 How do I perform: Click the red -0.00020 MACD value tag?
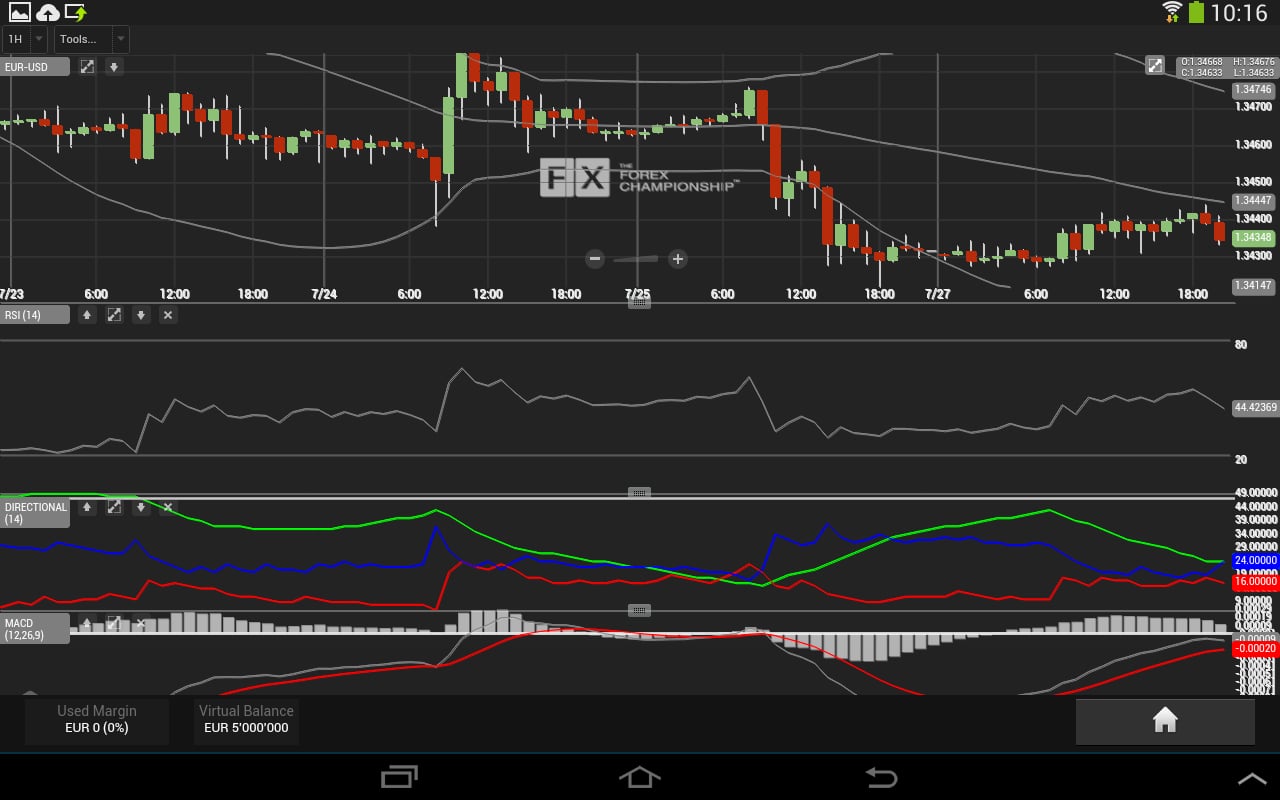1256,648
